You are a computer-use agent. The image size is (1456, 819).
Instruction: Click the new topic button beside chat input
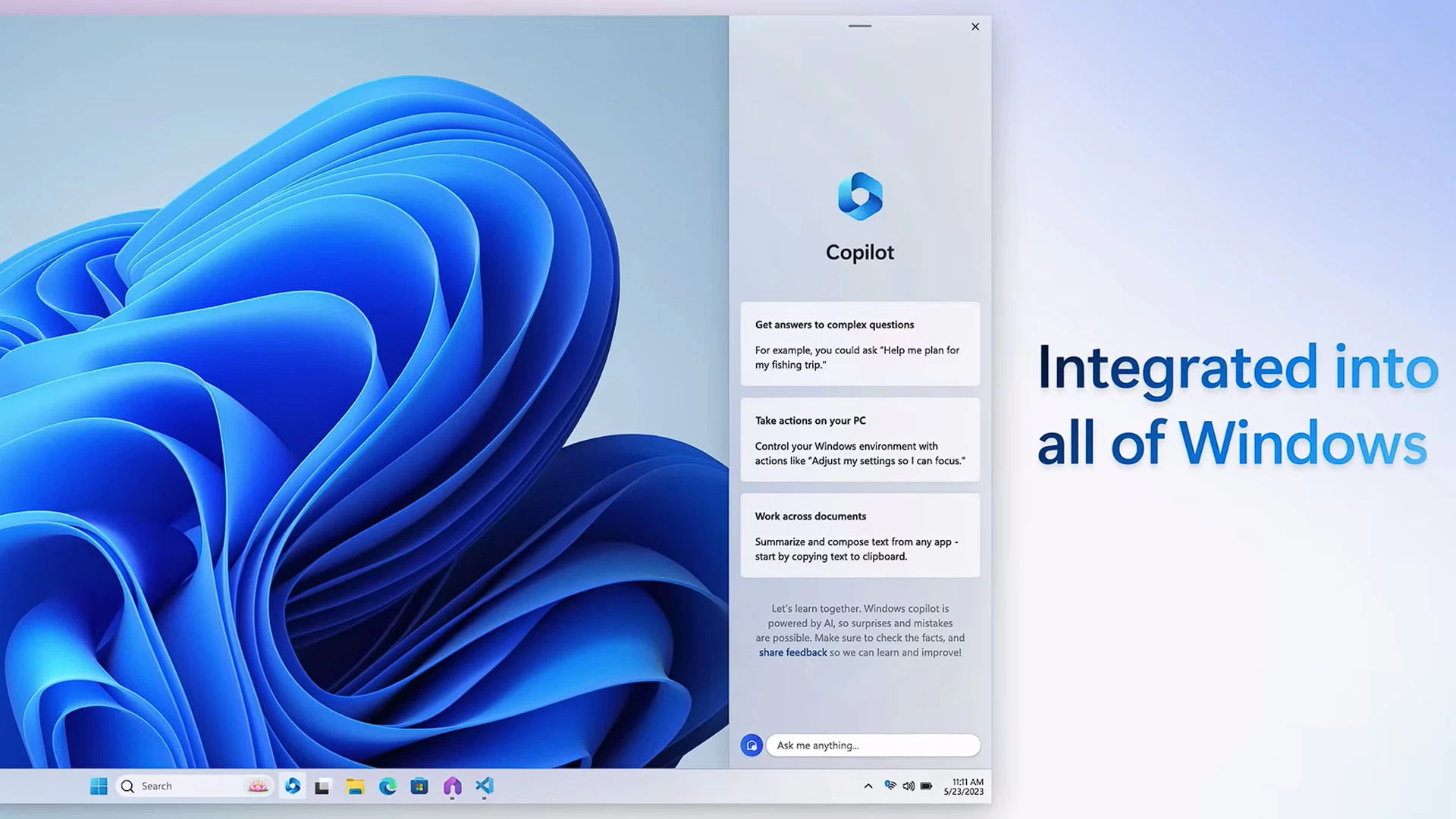[x=752, y=745]
